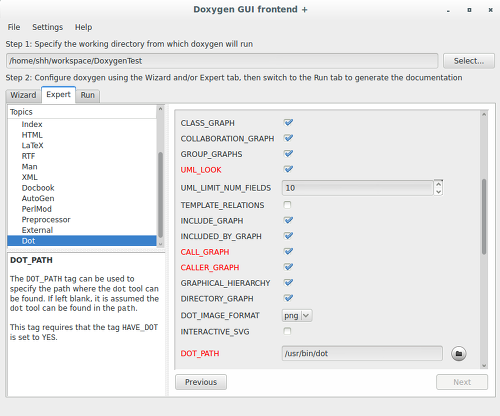
Task: Enable INTERACTIVE_SVG checkbox
Action: [x=287, y=331]
